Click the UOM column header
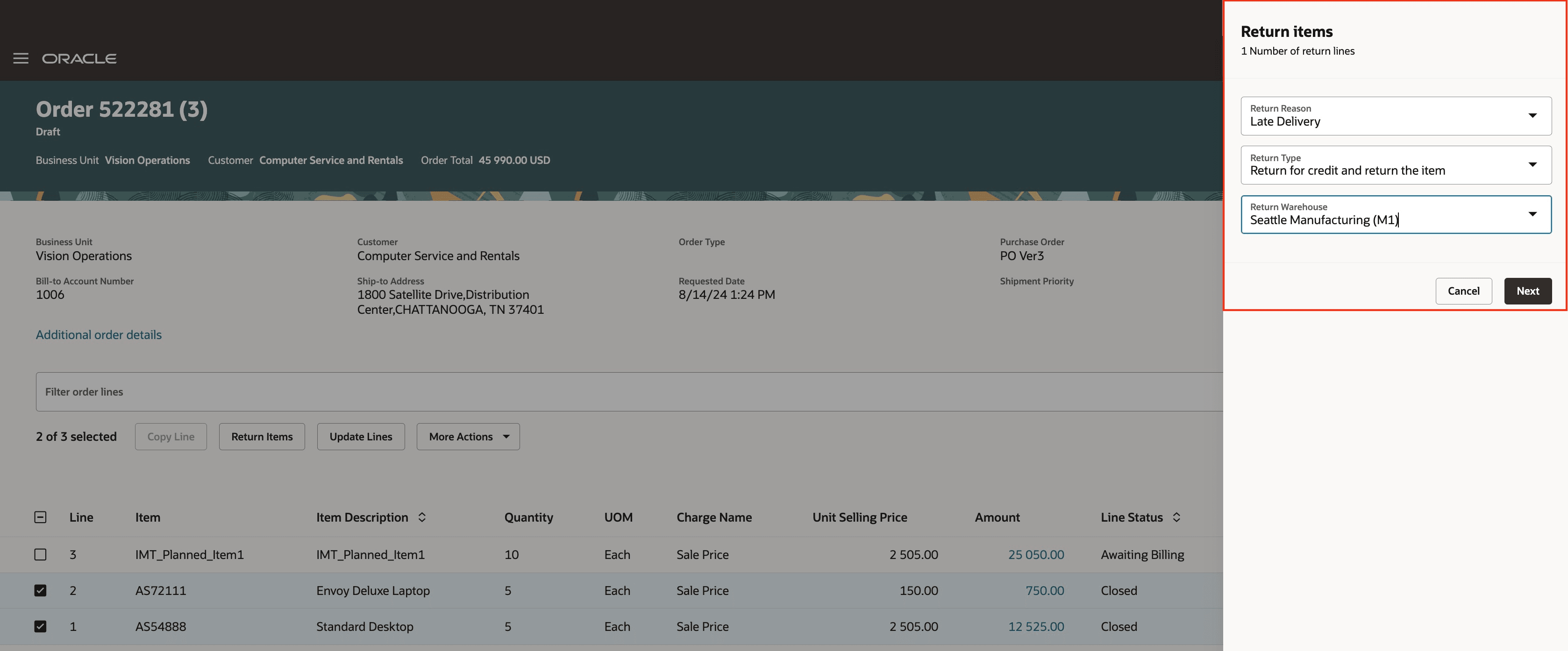 click(619, 517)
